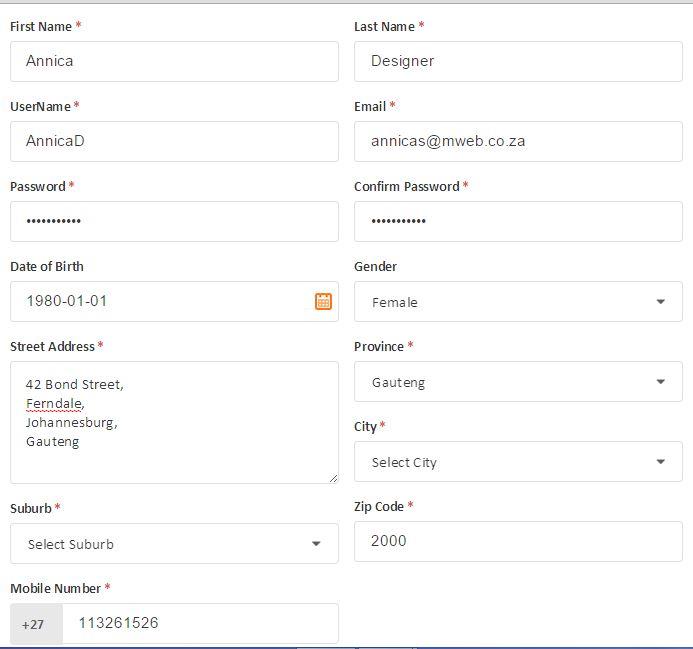Open the Date of Birth calendar picker
This screenshot has height=649, width=693.
click(323, 301)
